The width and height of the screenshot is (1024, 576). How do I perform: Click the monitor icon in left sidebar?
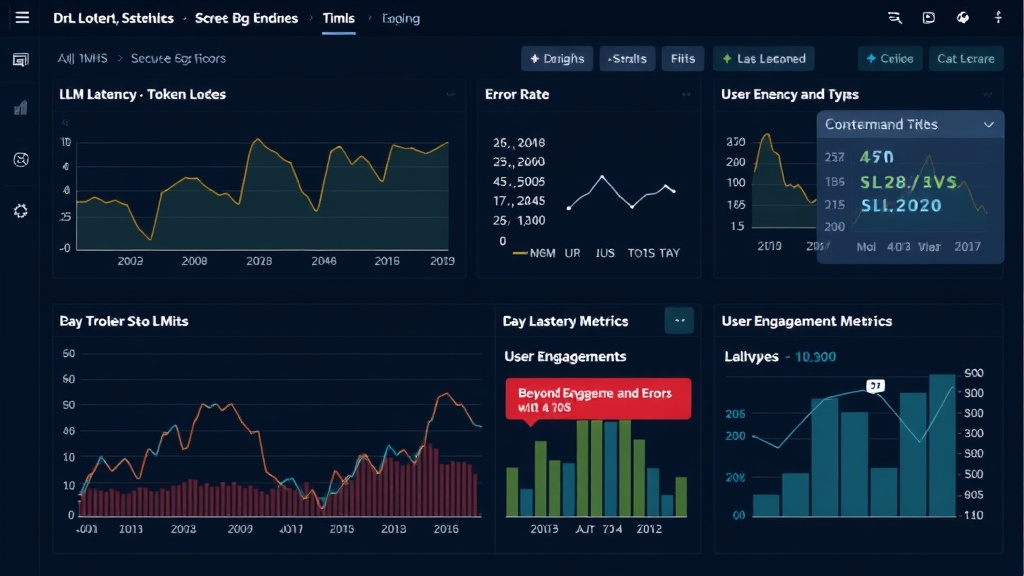pos(21,60)
